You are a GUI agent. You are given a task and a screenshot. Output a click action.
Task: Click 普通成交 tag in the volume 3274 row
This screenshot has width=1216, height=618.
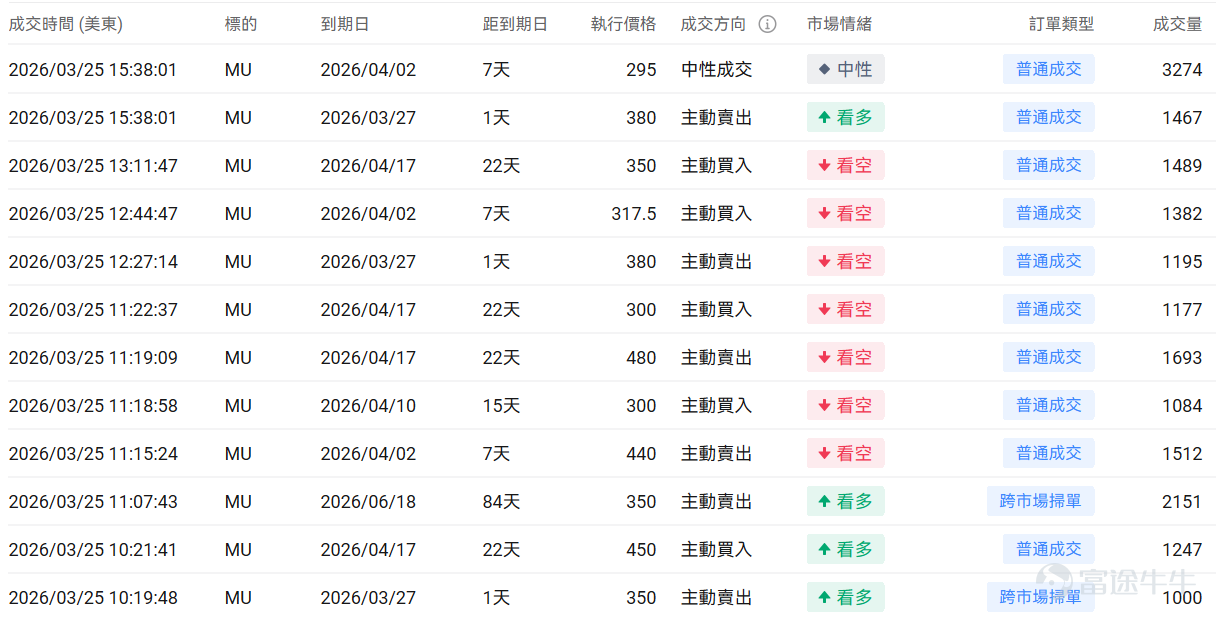point(1049,69)
